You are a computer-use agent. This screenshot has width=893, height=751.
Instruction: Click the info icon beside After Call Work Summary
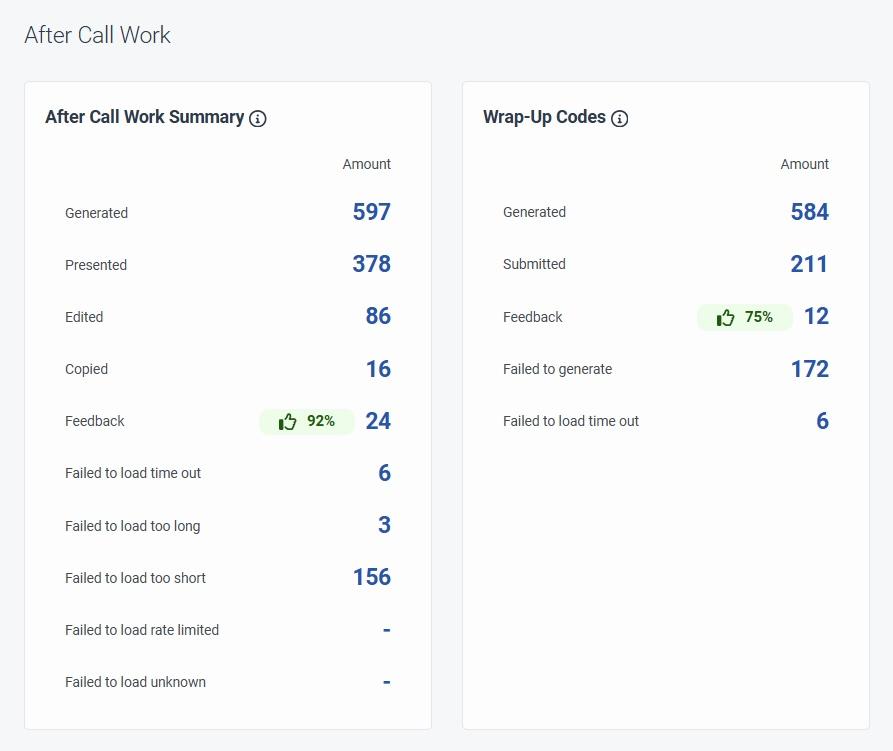(258, 118)
